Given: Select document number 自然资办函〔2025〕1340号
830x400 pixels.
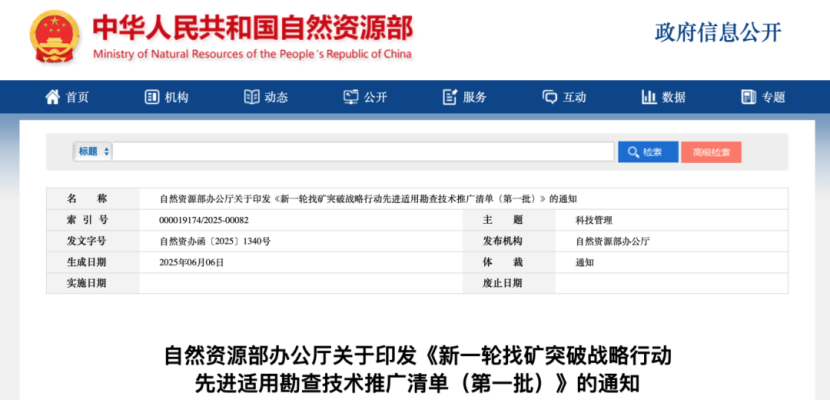Looking at the screenshot, I should pyautogui.click(x=215, y=241).
